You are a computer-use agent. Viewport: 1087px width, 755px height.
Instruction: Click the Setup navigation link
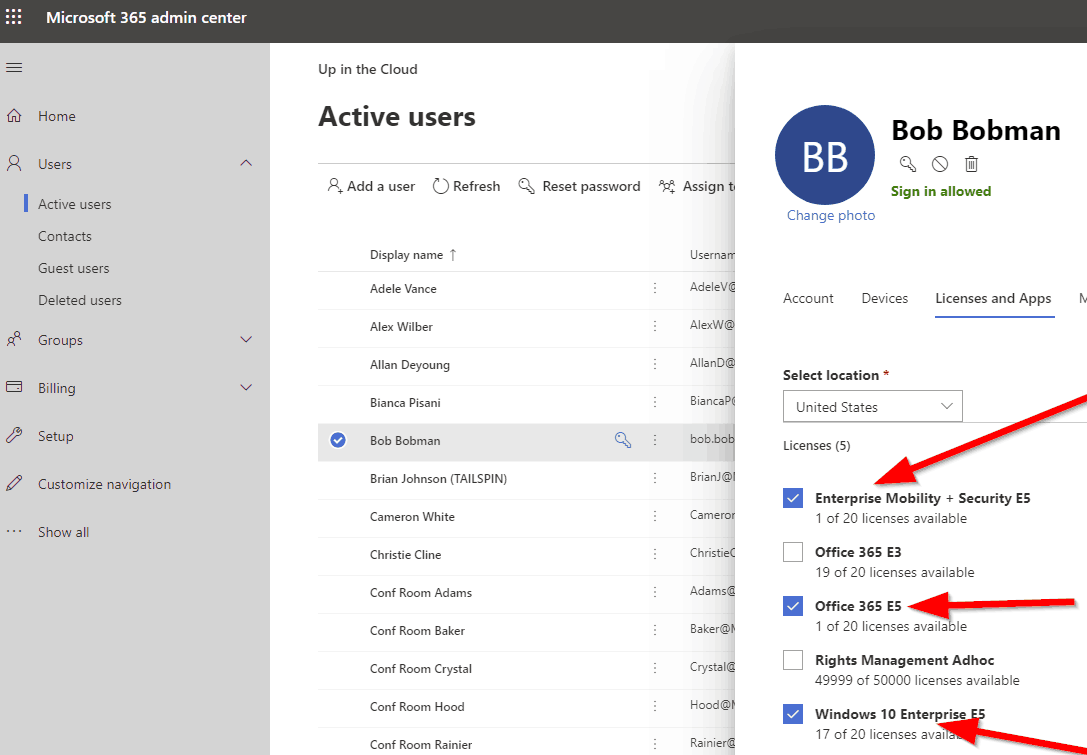[55, 436]
